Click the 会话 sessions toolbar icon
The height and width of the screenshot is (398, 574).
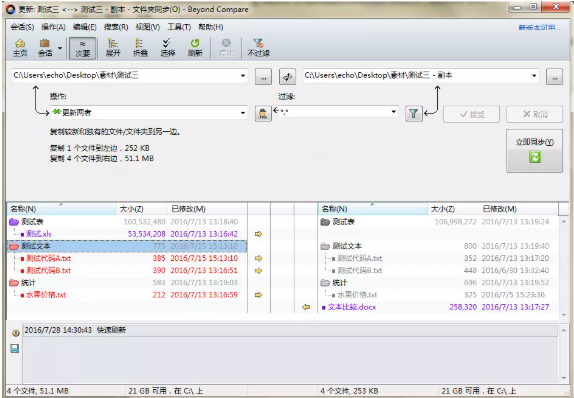(45, 48)
